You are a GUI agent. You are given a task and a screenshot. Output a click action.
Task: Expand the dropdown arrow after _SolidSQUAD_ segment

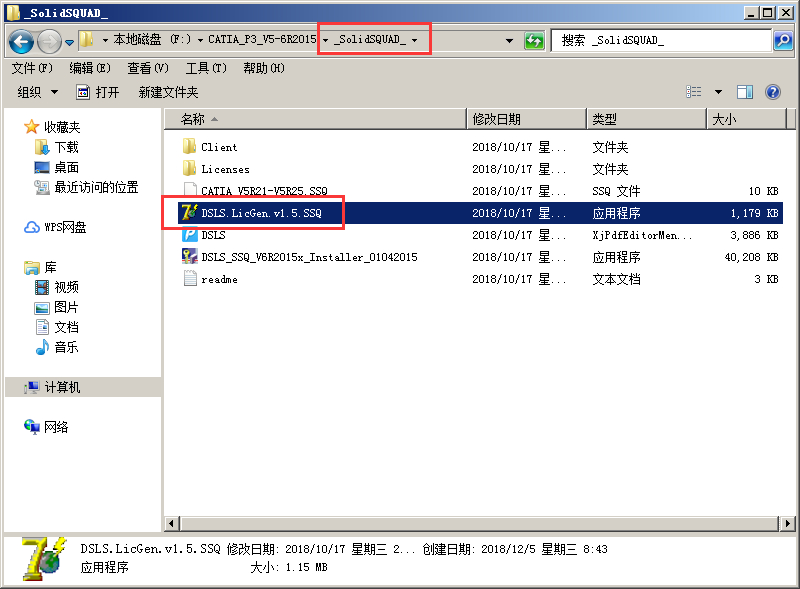click(x=414, y=40)
